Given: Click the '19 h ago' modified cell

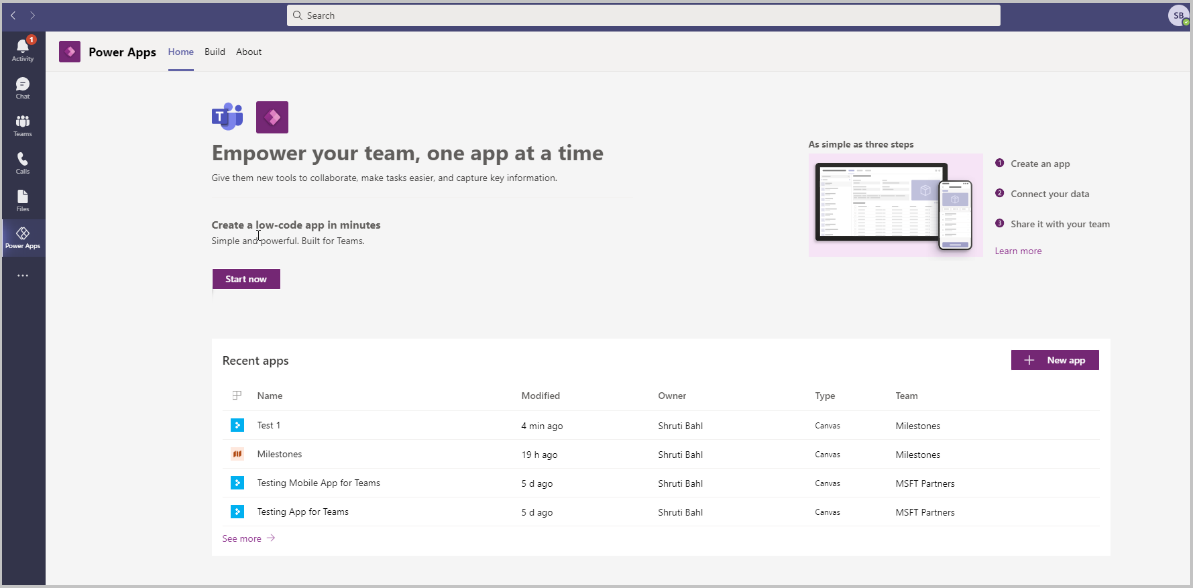Looking at the screenshot, I should 539,455.
